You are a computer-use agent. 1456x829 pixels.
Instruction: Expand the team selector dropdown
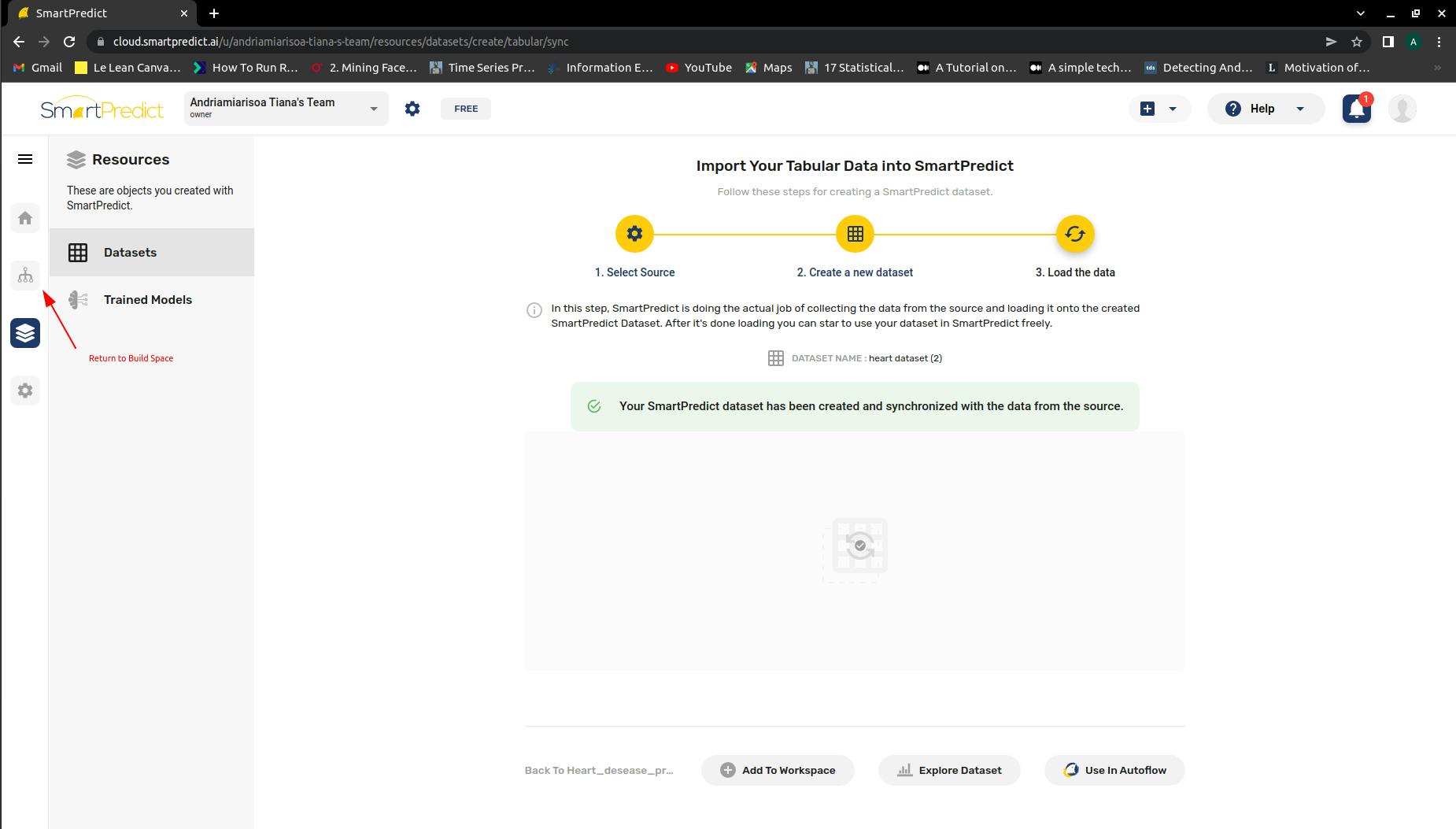(x=286, y=109)
